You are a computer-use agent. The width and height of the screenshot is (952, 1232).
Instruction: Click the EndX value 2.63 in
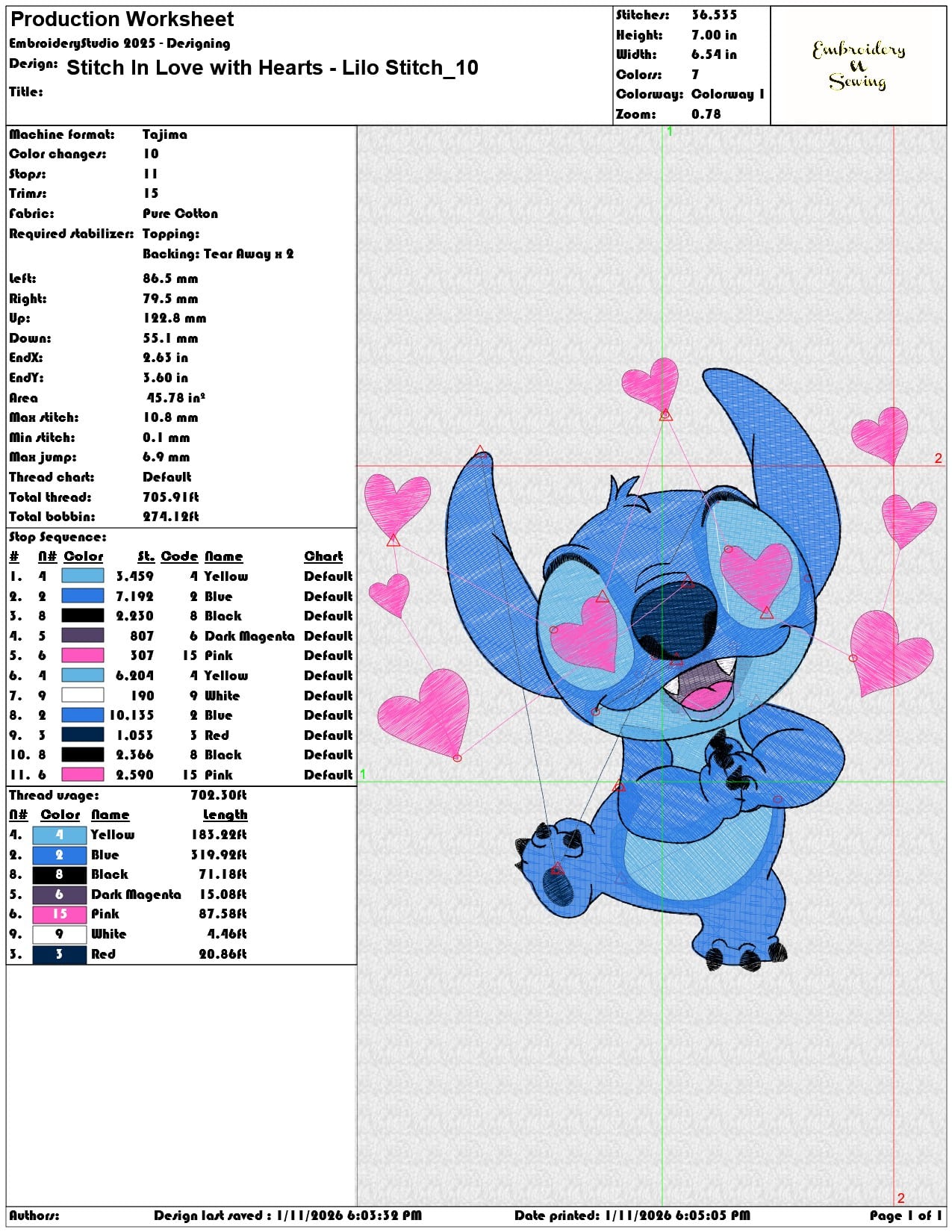pyautogui.click(x=166, y=358)
